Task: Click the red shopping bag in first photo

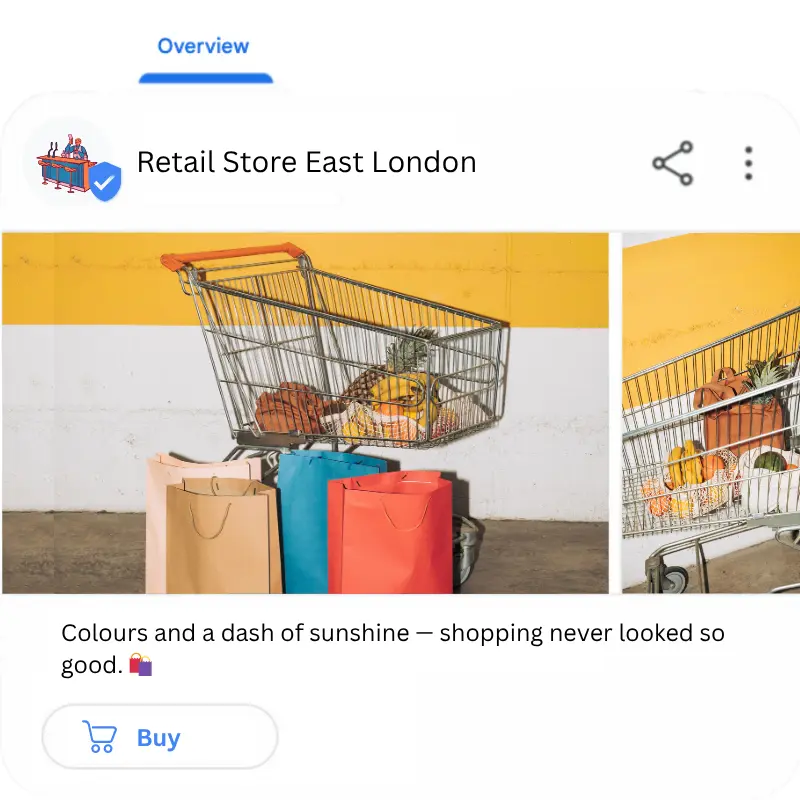Action: point(390,532)
